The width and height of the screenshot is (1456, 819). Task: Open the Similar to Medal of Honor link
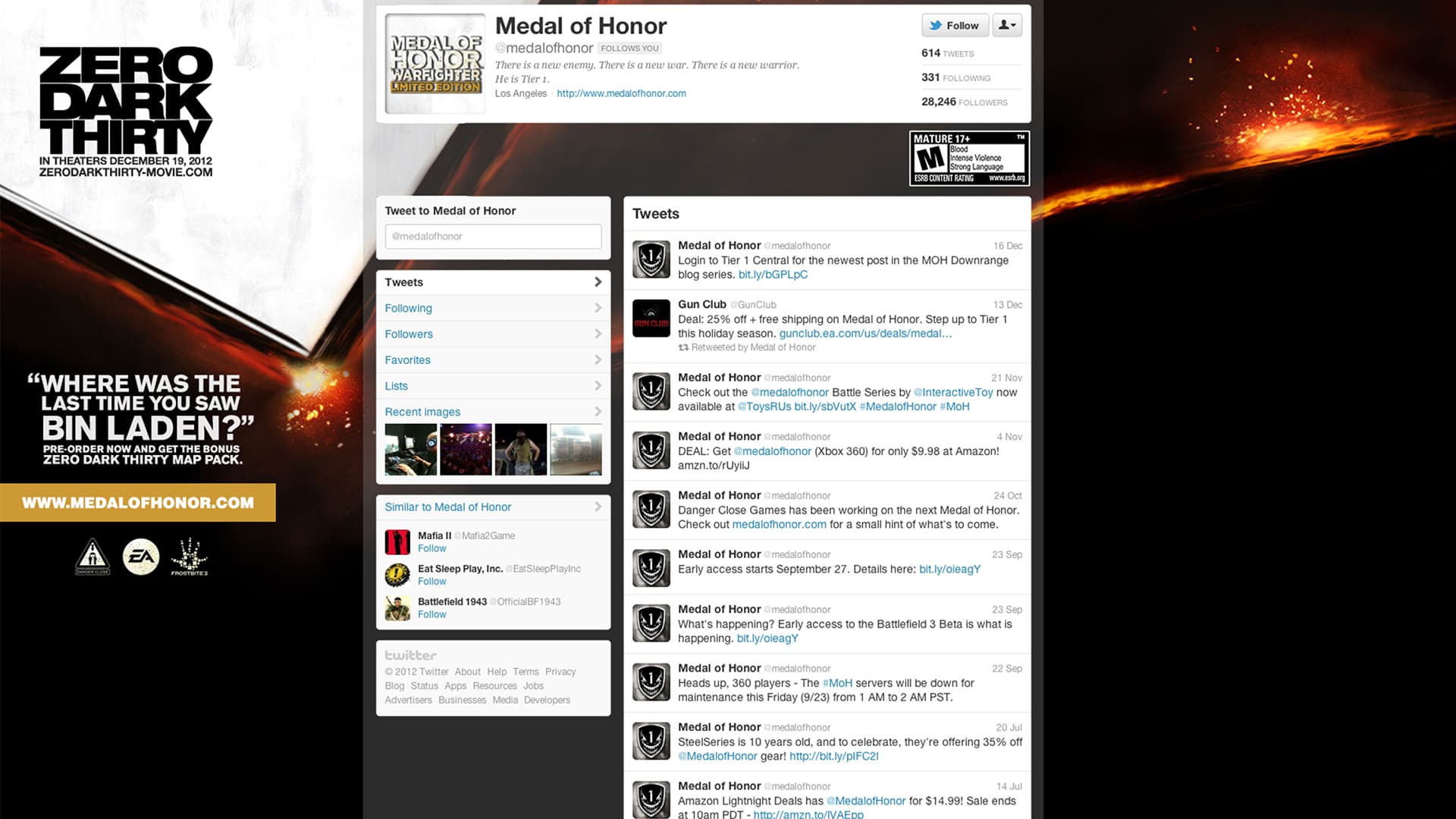pos(448,507)
